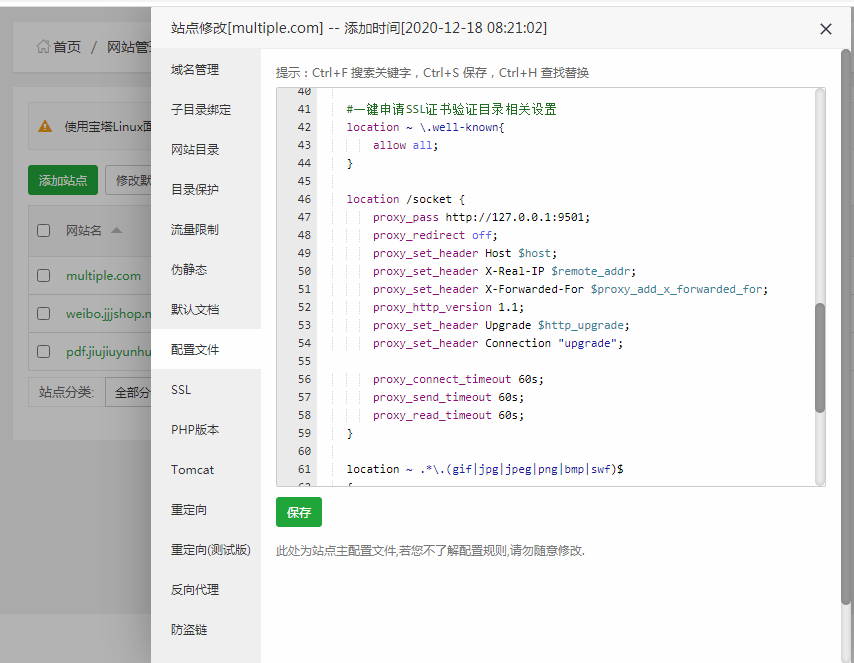Click the 'allow all;' line

point(405,145)
